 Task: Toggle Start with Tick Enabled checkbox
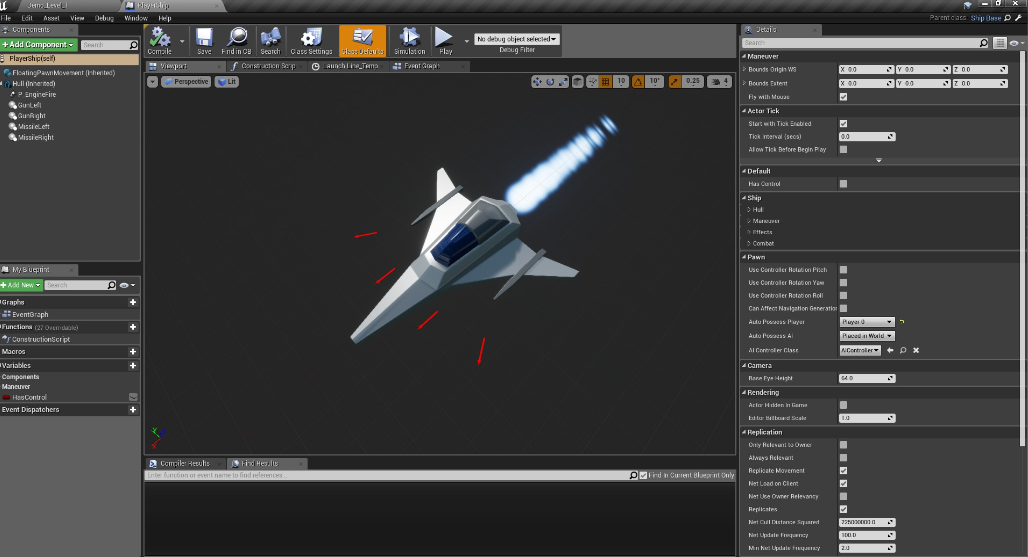[843, 123]
